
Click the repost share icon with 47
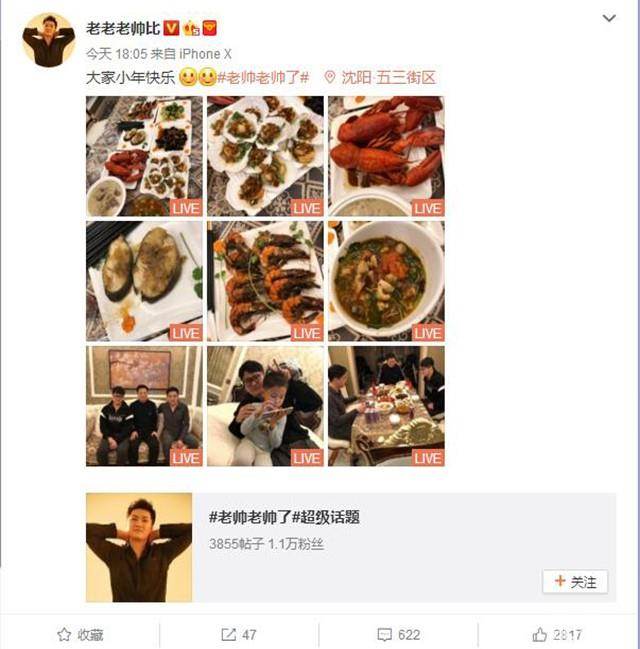click(229, 635)
